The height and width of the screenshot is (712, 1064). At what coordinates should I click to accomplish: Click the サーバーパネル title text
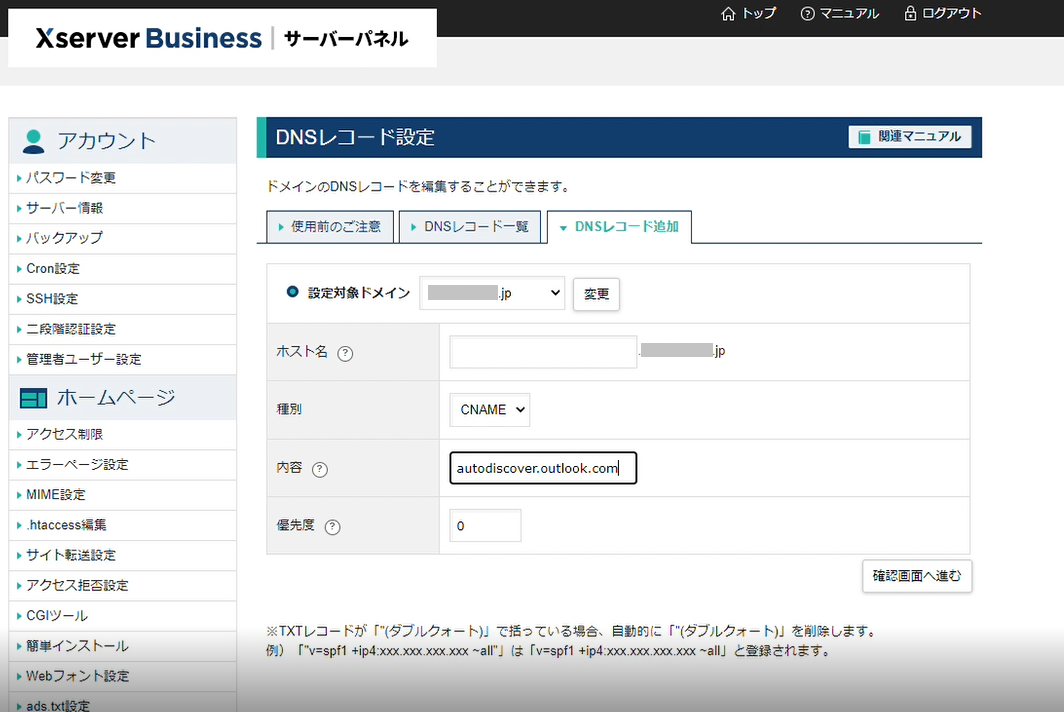pyautogui.click(x=346, y=39)
